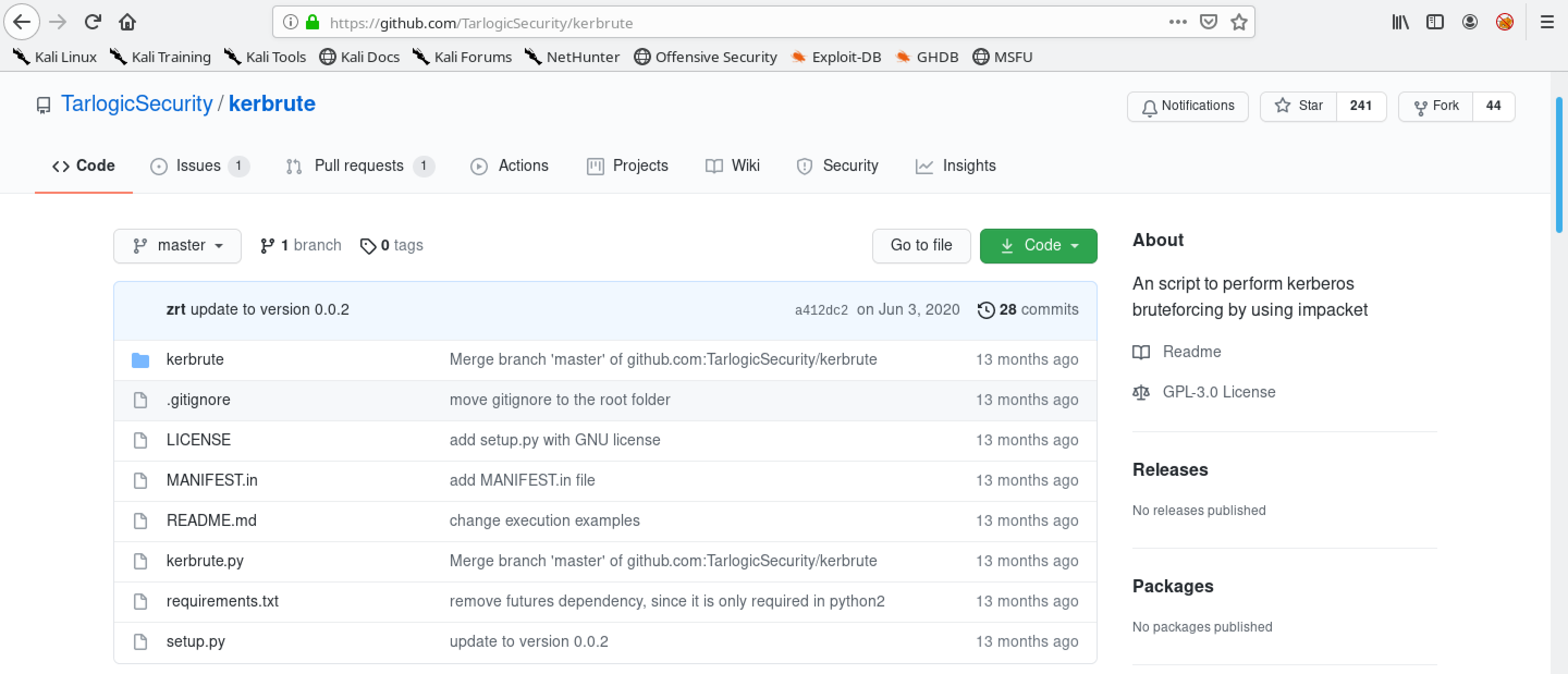Switch to the Wiki tab
1568x674 pixels.
click(733, 166)
